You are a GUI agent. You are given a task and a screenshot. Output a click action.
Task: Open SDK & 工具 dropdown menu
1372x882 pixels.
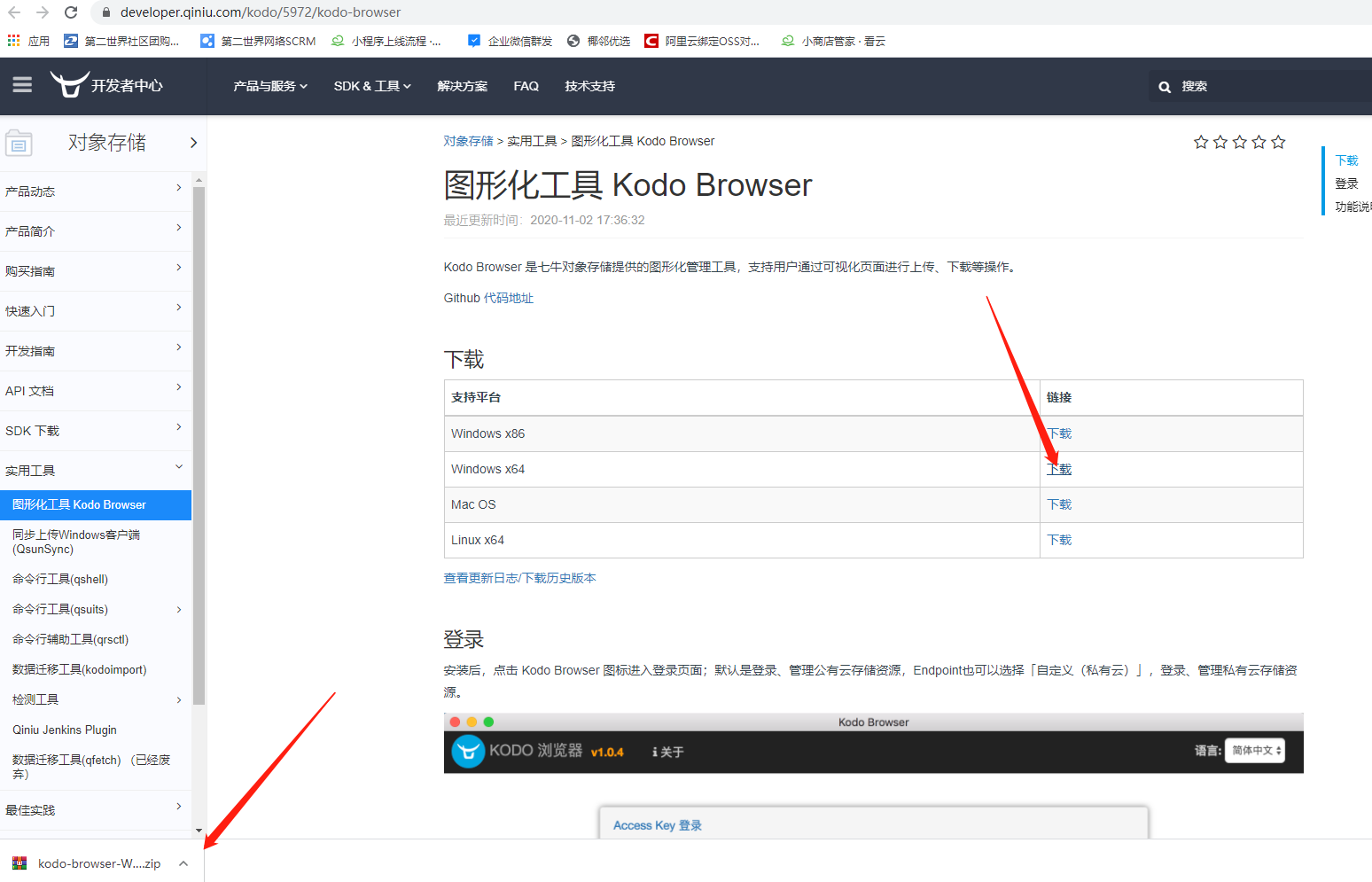coord(372,86)
